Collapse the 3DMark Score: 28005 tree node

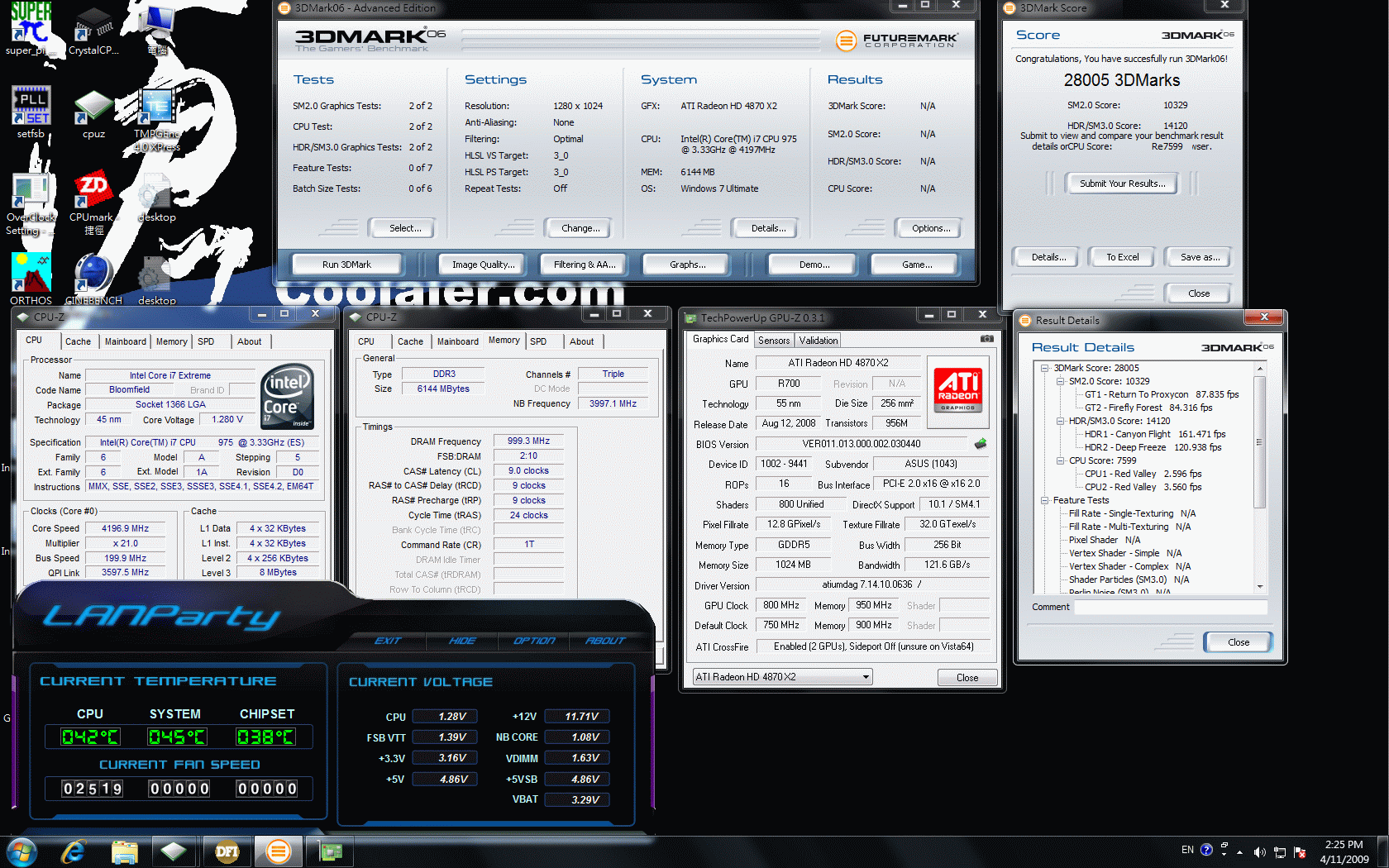click(x=1045, y=368)
